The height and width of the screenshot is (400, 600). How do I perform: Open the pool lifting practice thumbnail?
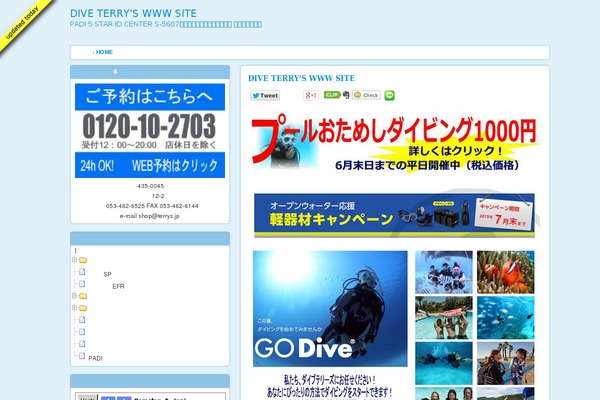(x=444, y=318)
